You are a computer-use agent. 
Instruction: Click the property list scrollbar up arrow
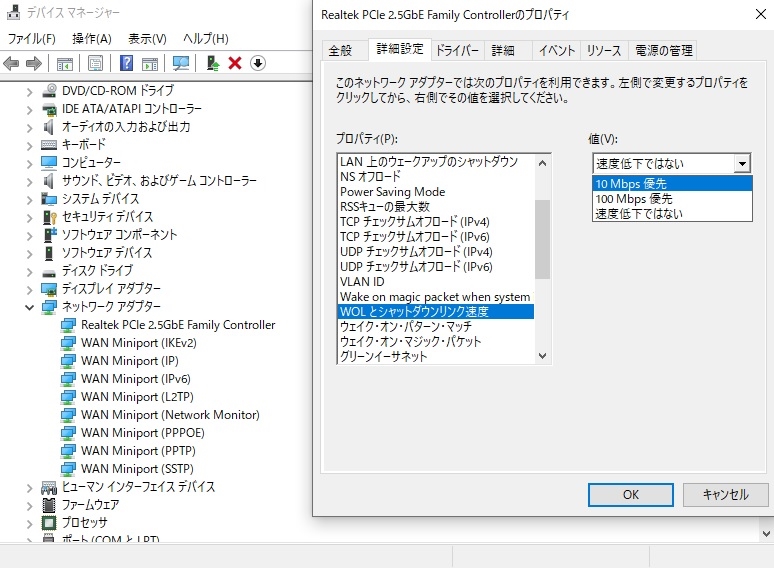click(x=542, y=162)
